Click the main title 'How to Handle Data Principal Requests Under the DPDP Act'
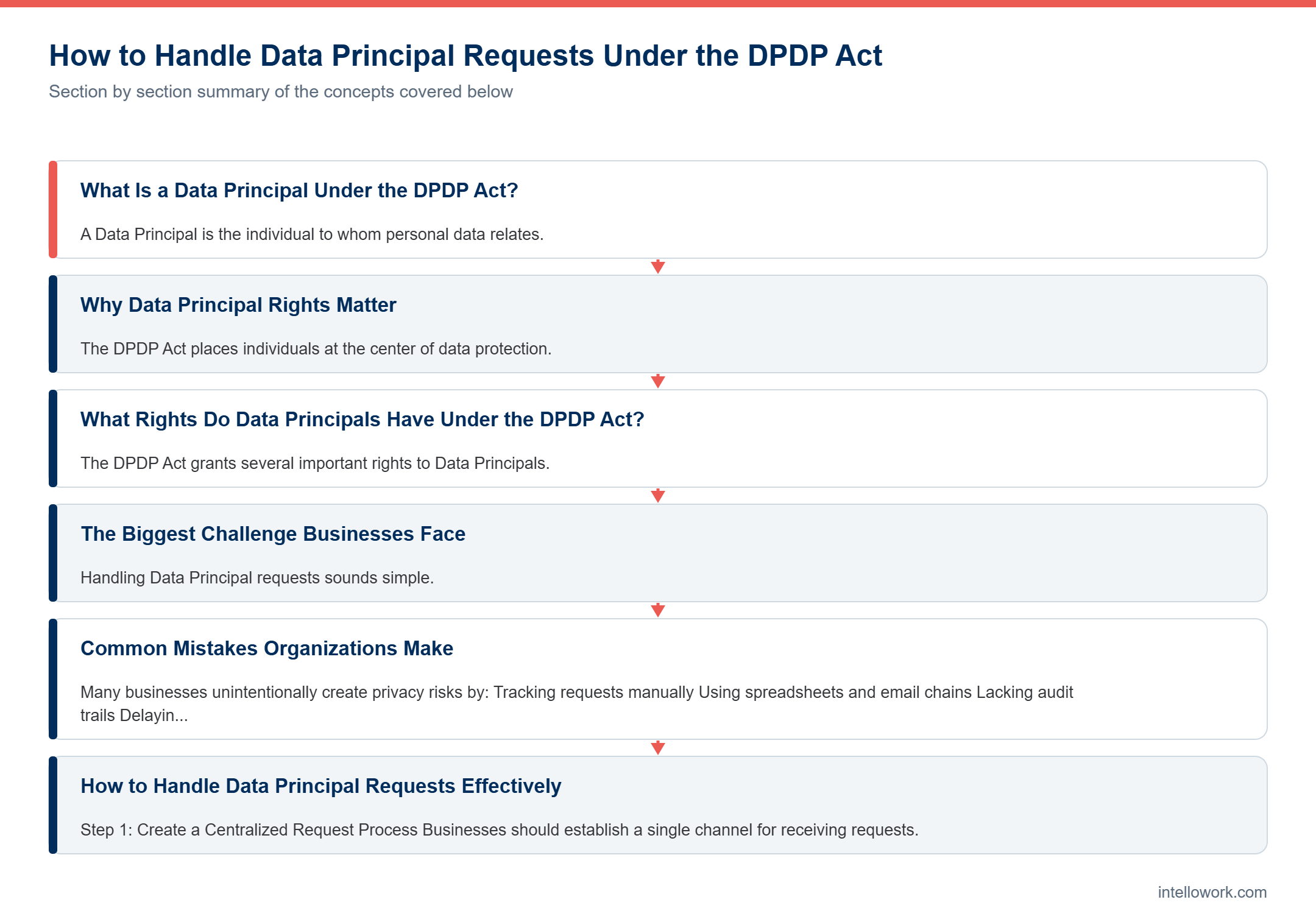 465,56
